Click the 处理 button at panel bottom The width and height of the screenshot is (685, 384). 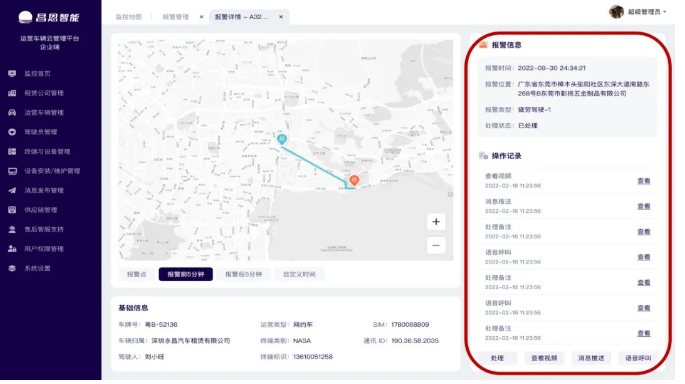coord(497,358)
